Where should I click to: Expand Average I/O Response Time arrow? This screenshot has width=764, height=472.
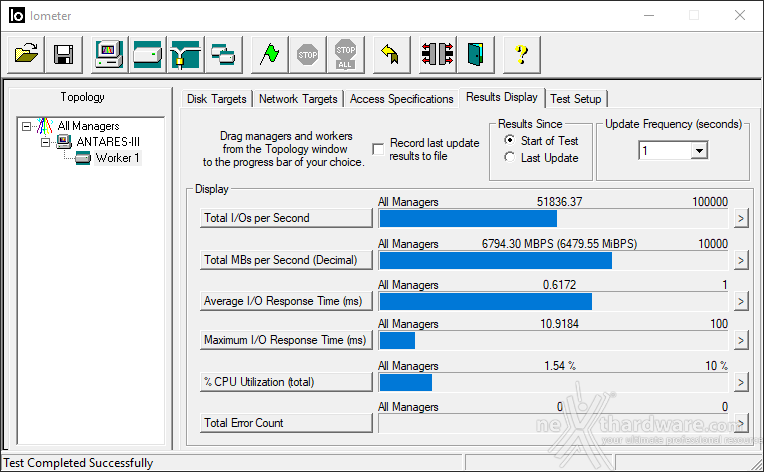click(x=741, y=302)
